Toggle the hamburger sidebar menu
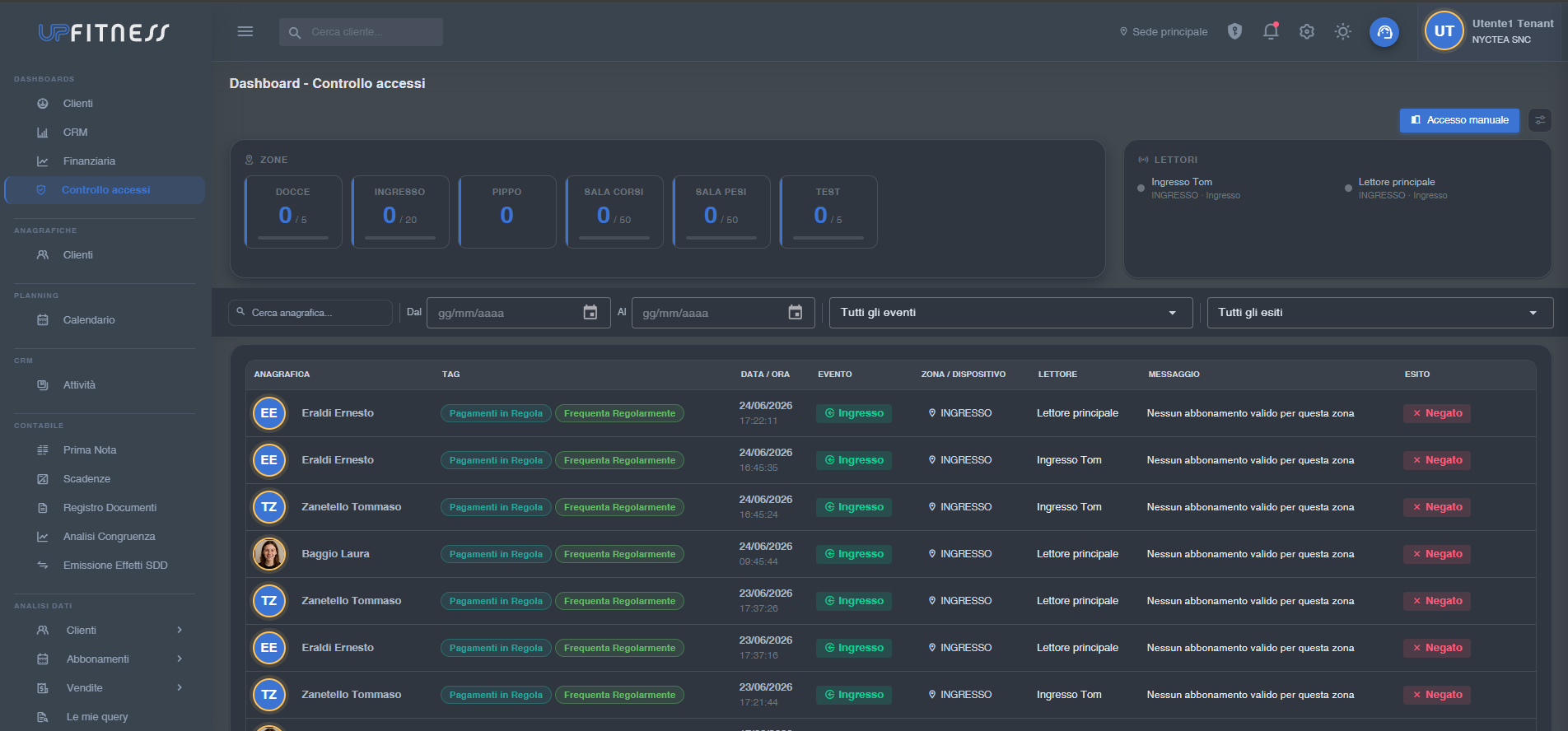 click(245, 31)
